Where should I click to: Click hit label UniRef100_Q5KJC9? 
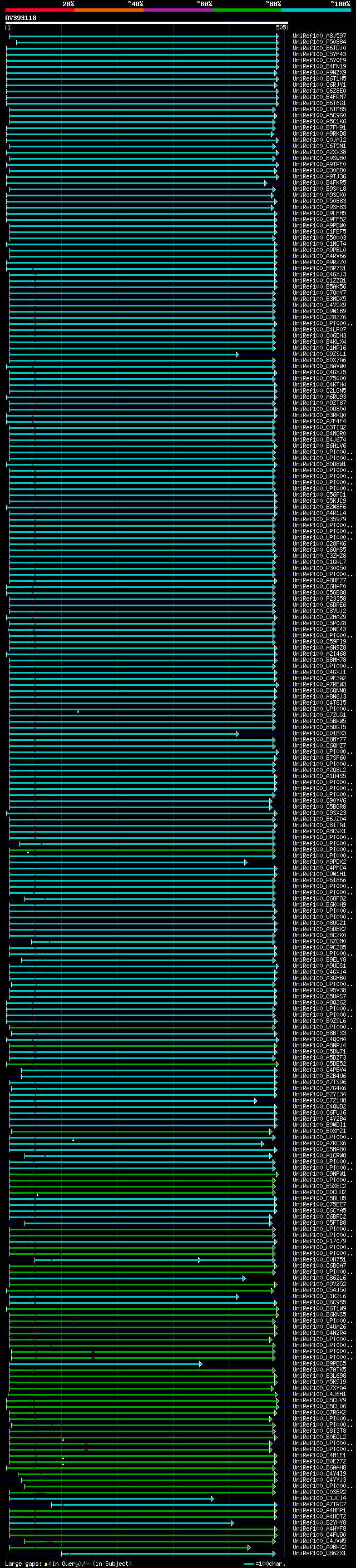coord(319,501)
